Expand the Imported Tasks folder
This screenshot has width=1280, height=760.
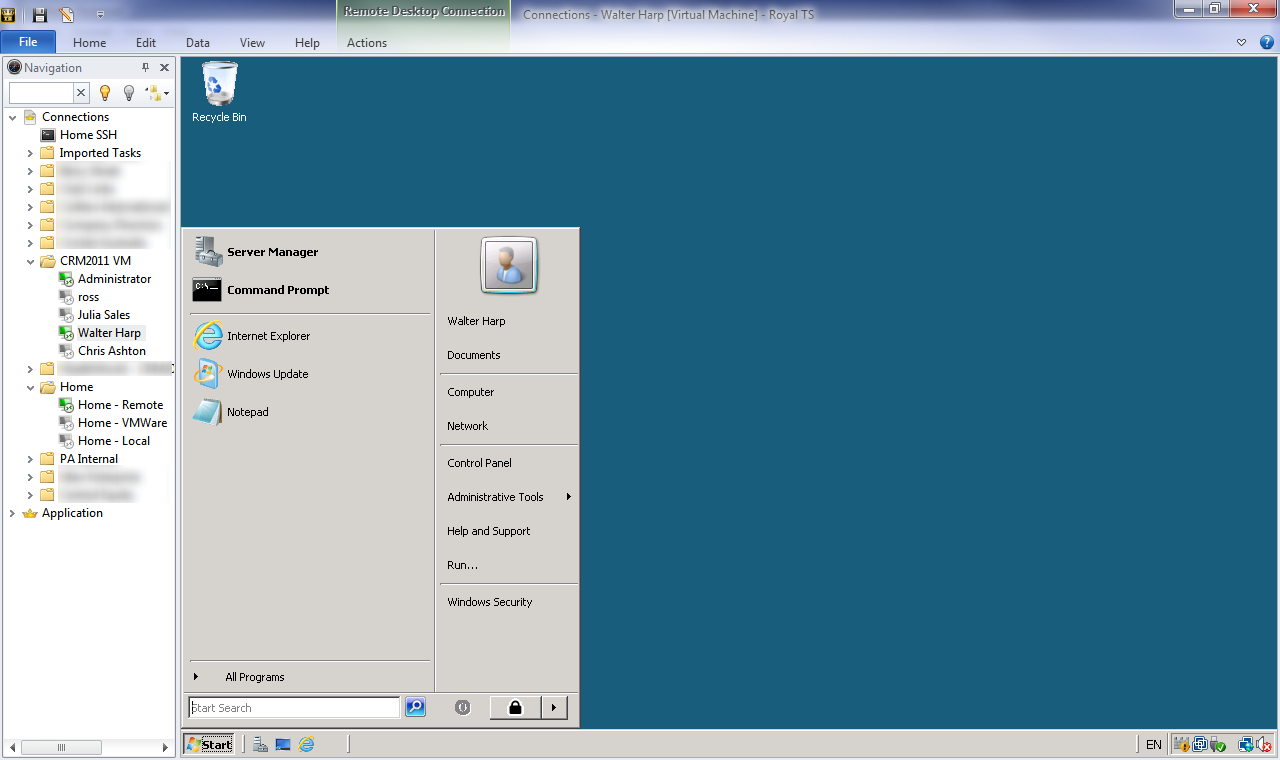click(30, 153)
